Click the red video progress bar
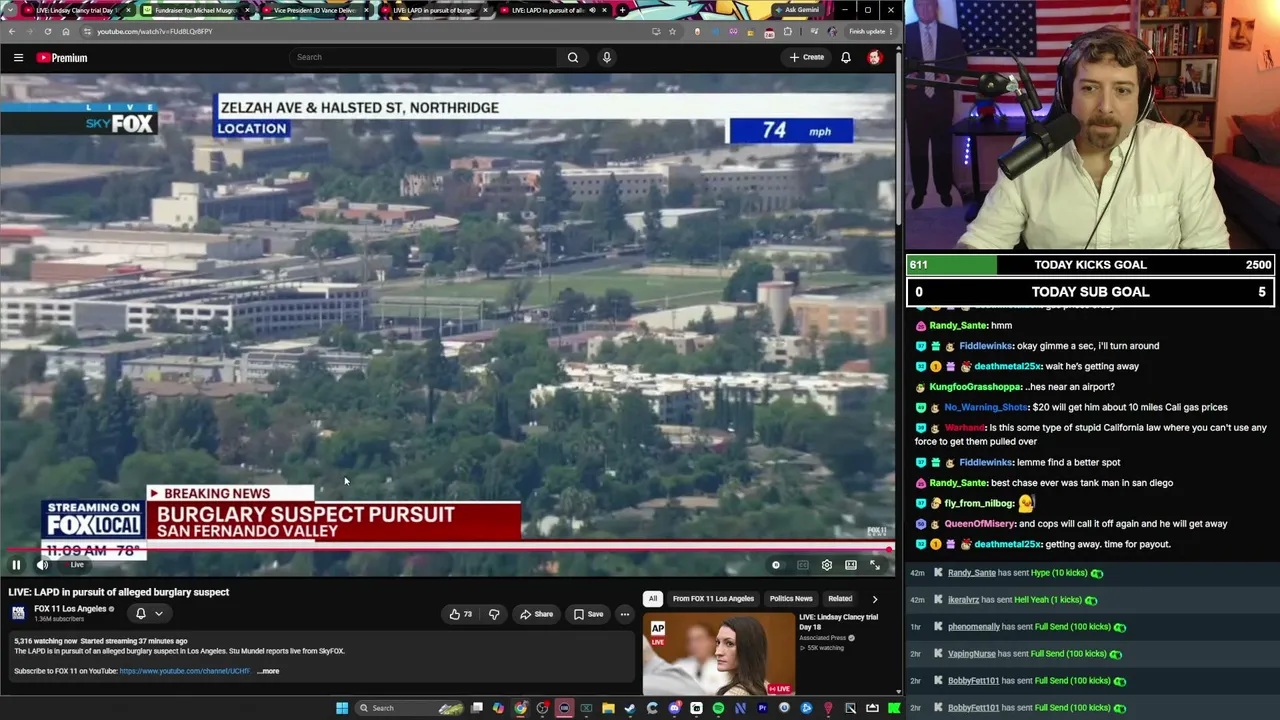This screenshot has width=1280, height=720. [x=448, y=549]
